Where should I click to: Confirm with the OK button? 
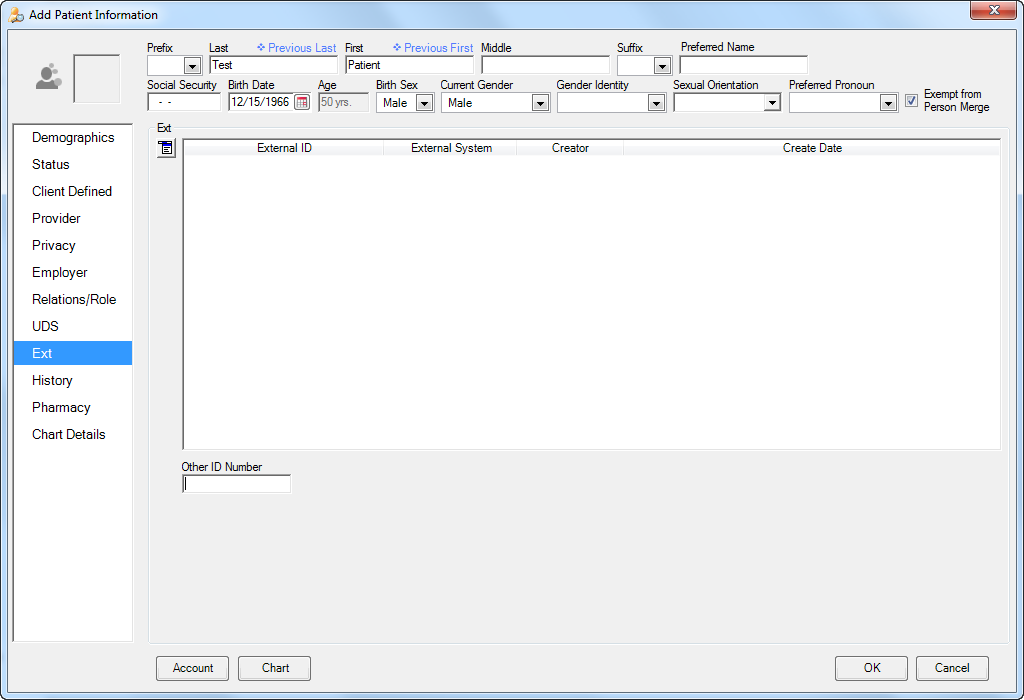point(871,668)
